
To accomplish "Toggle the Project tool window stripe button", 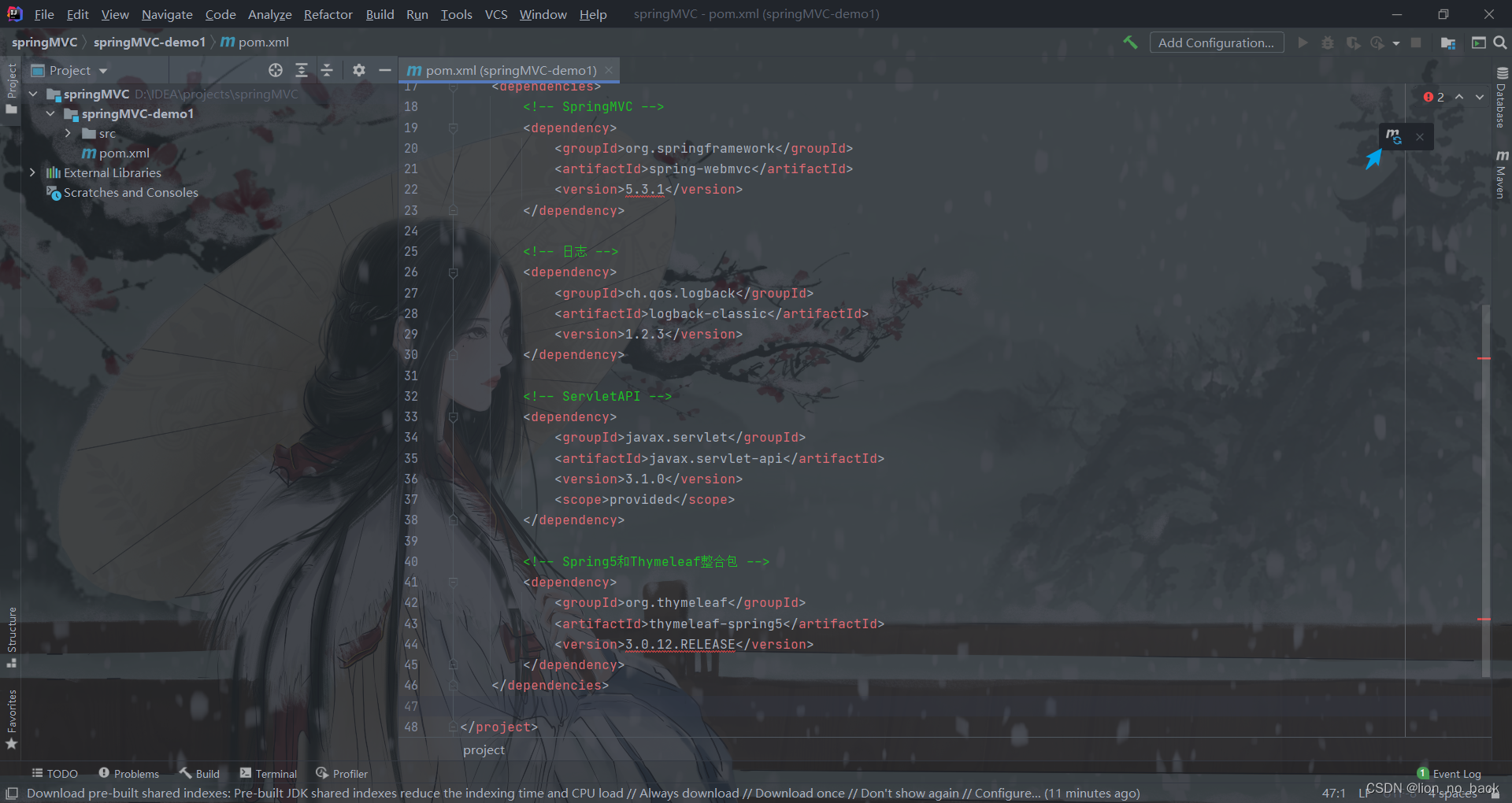I will (x=11, y=88).
